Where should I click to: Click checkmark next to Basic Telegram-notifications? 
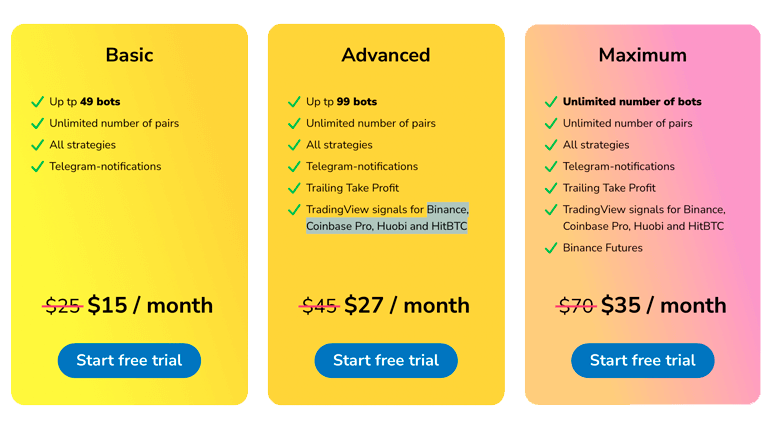coord(38,167)
